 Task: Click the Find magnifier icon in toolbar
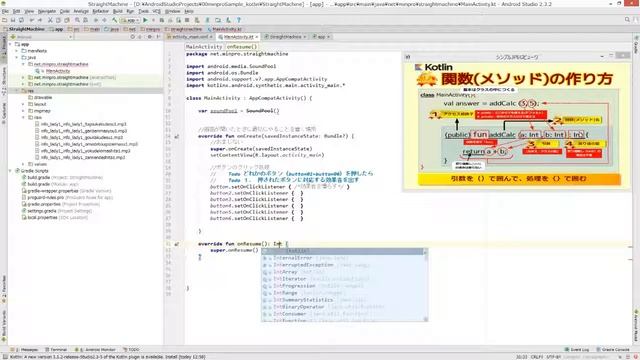(77, 20)
